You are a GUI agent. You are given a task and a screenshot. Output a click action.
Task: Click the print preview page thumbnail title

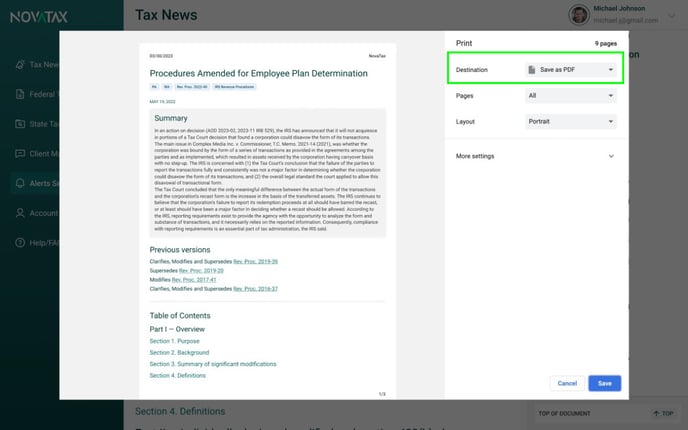pos(258,73)
